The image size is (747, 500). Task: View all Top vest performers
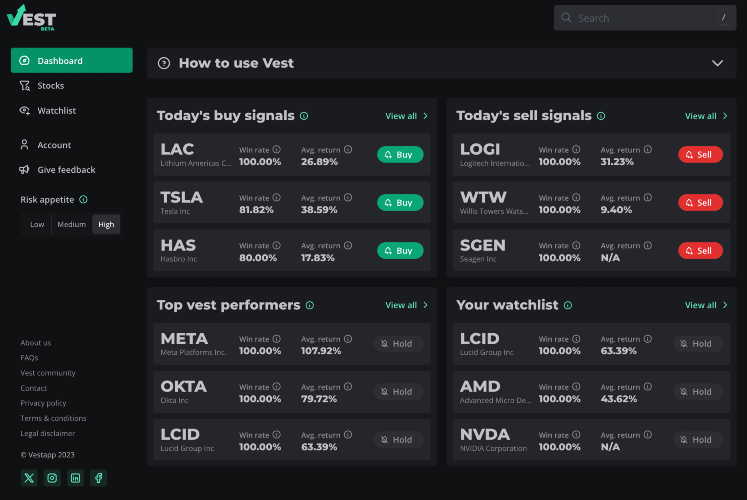point(406,305)
